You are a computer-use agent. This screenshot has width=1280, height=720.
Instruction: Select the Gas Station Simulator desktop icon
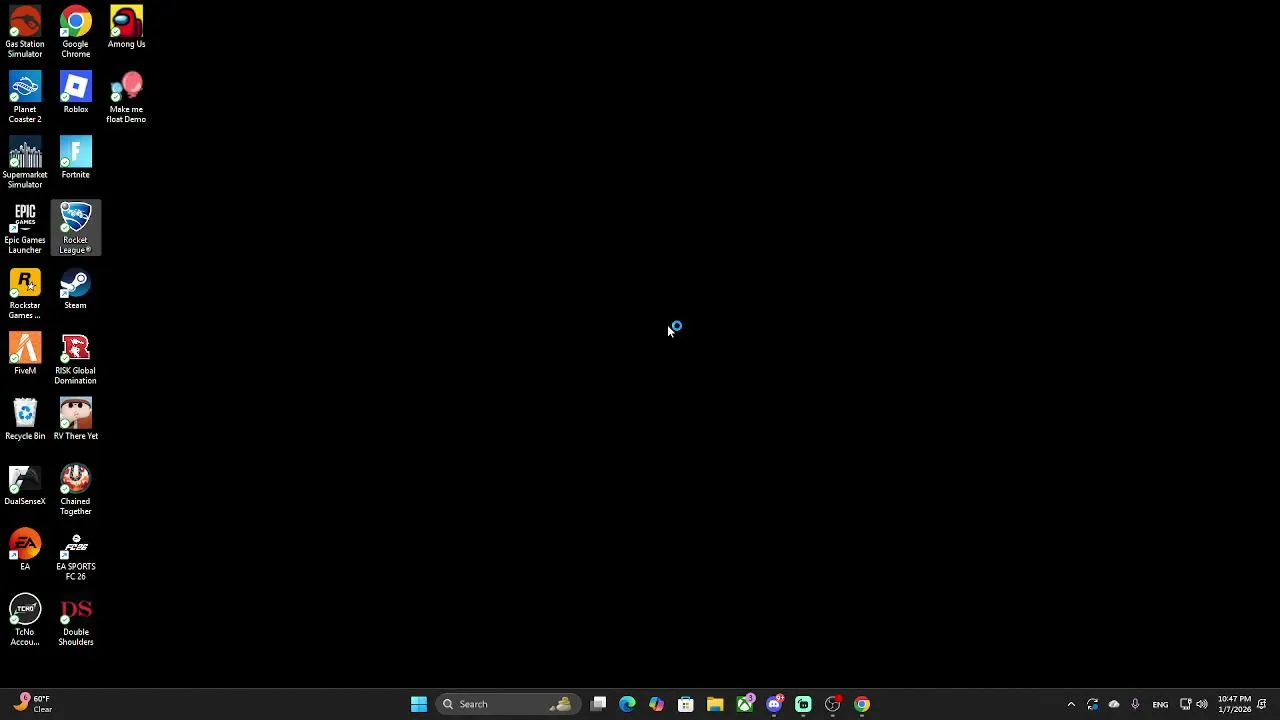(25, 32)
